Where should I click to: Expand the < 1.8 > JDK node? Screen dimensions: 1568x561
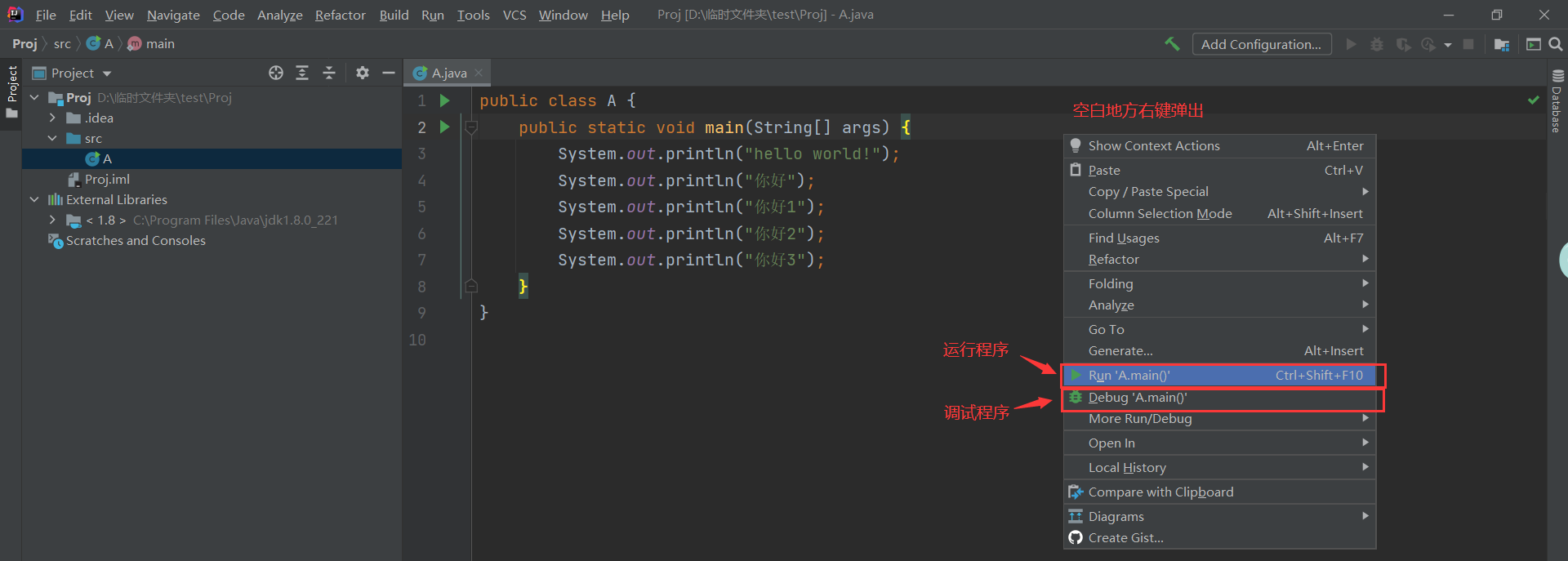(52, 220)
